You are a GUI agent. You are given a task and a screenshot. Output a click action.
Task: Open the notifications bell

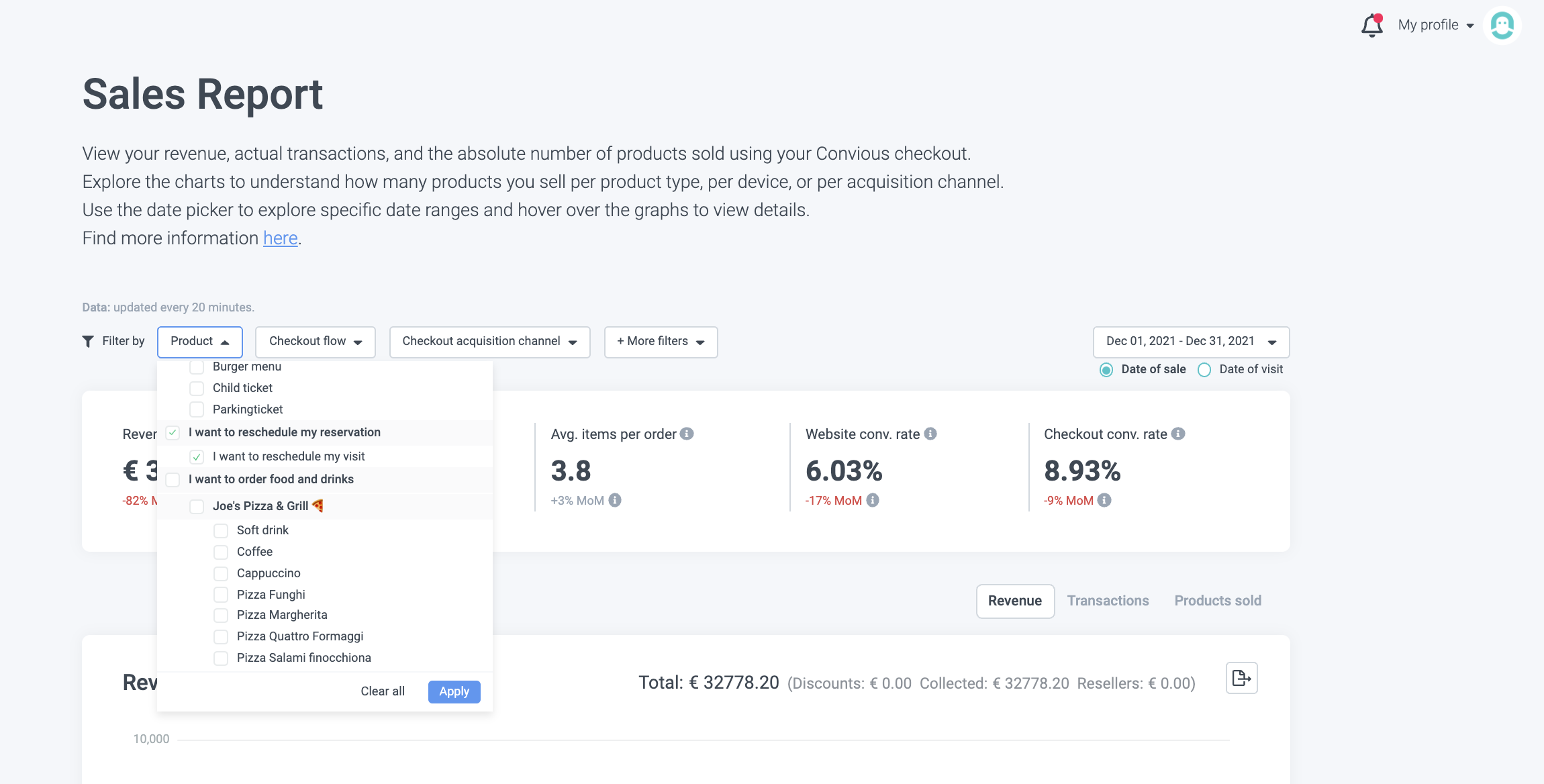1371,26
